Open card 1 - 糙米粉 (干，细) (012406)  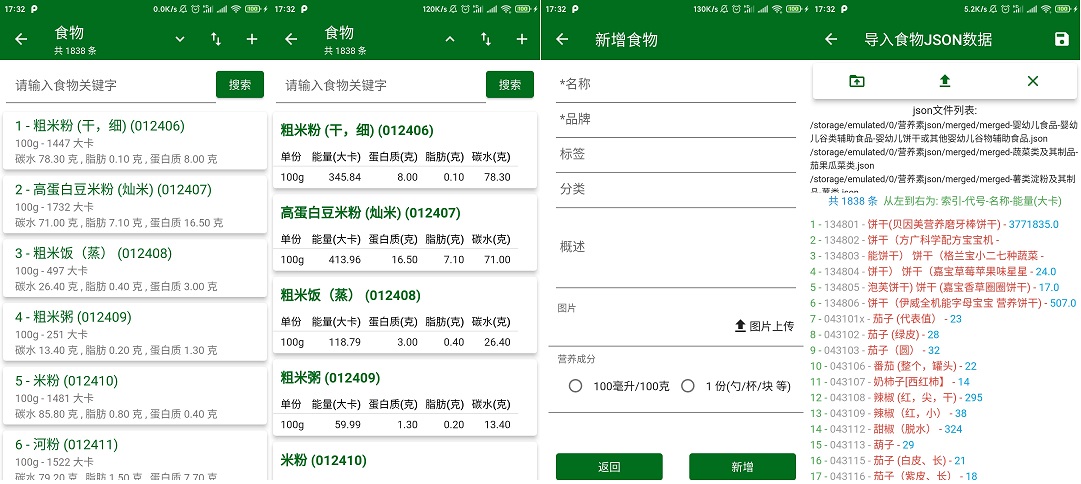pyautogui.click(x=135, y=141)
